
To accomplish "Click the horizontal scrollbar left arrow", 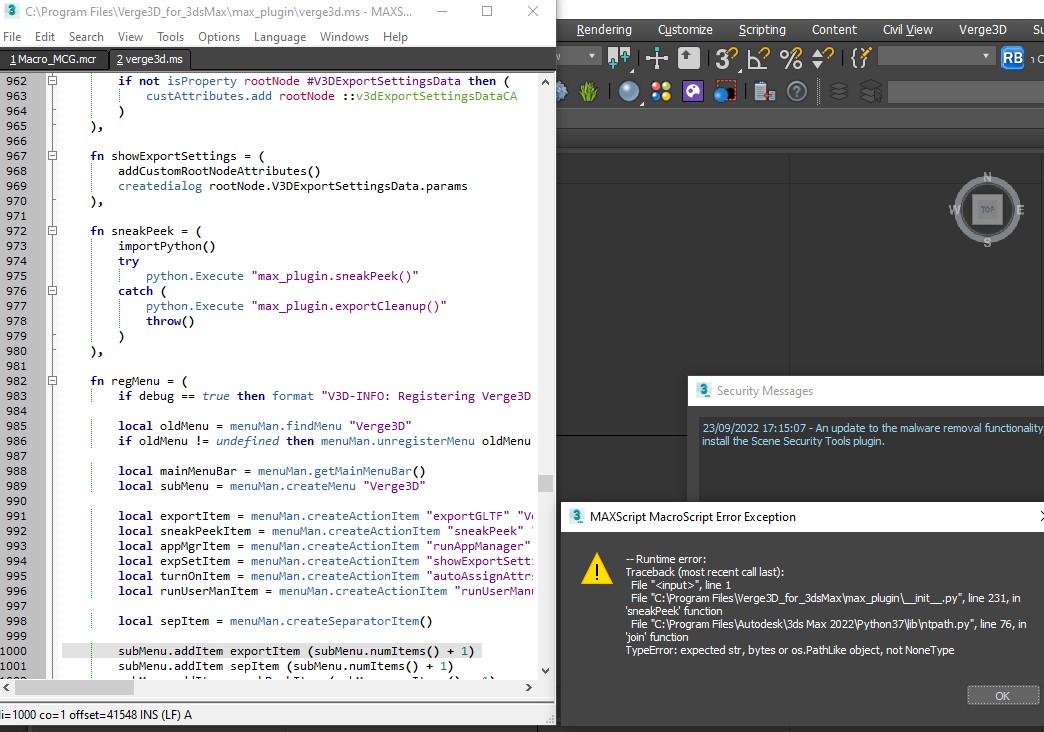I will tap(6, 687).
